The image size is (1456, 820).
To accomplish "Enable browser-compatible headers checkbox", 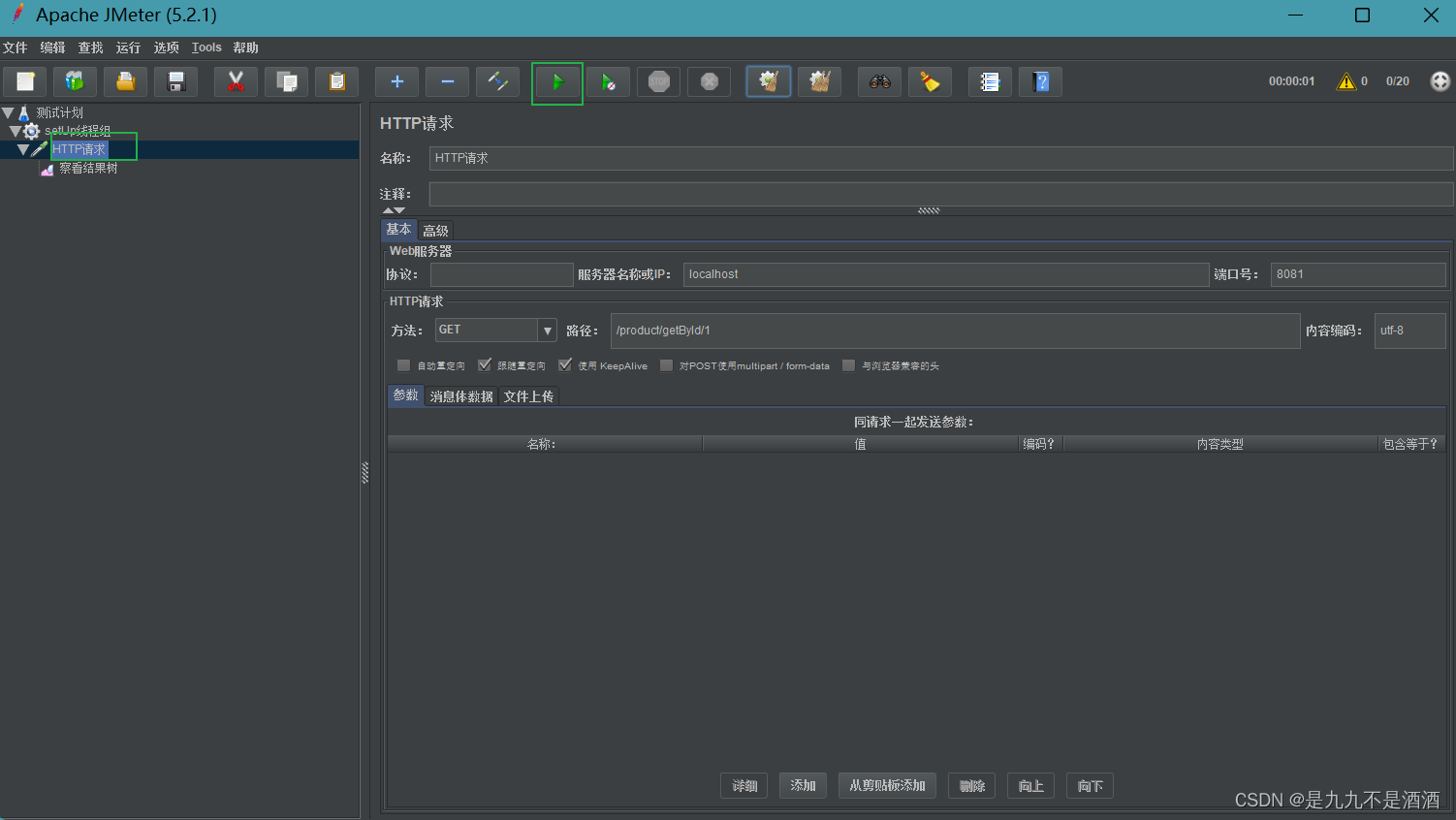I will pos(849,365).
